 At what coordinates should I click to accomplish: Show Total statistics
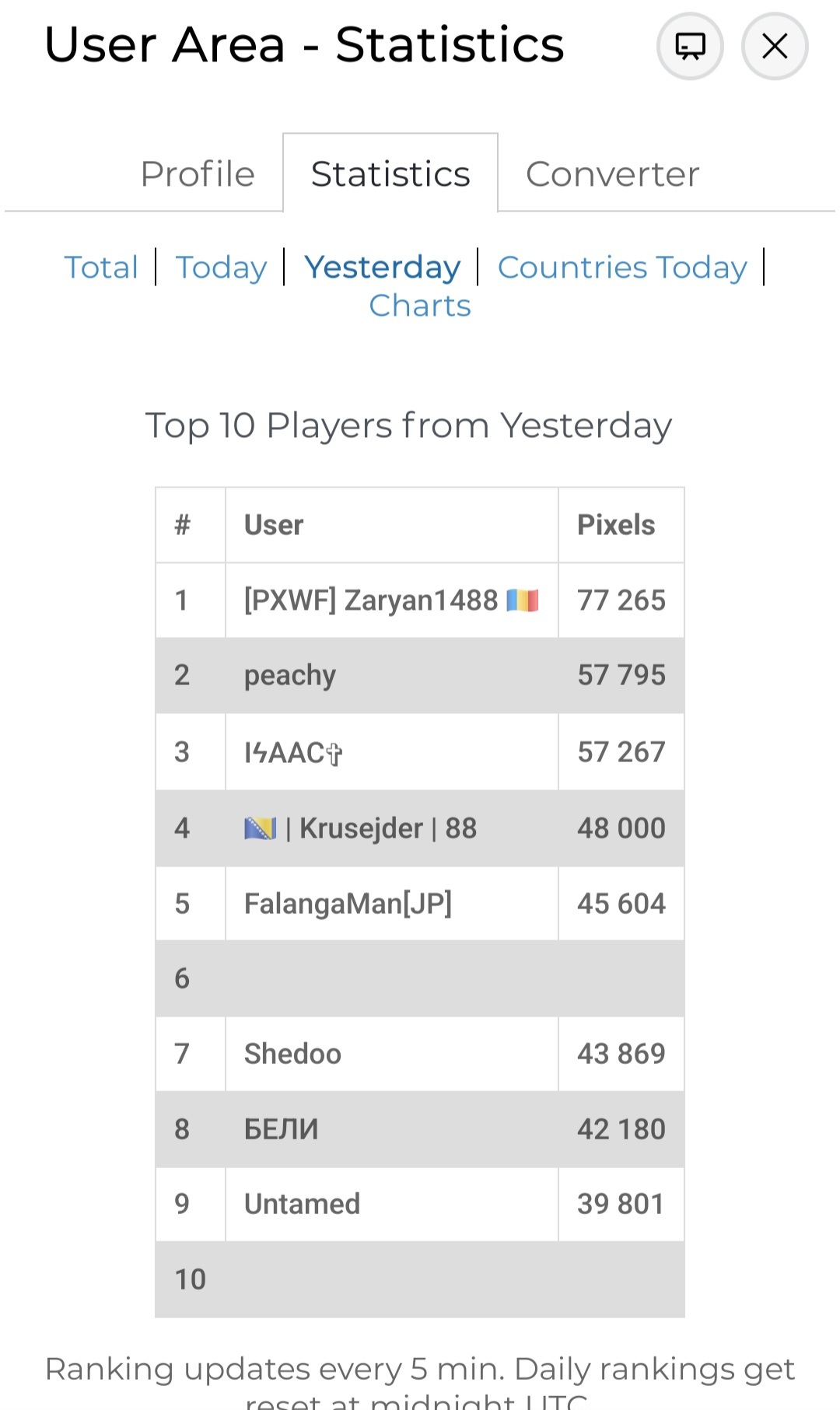coord(101,268)
